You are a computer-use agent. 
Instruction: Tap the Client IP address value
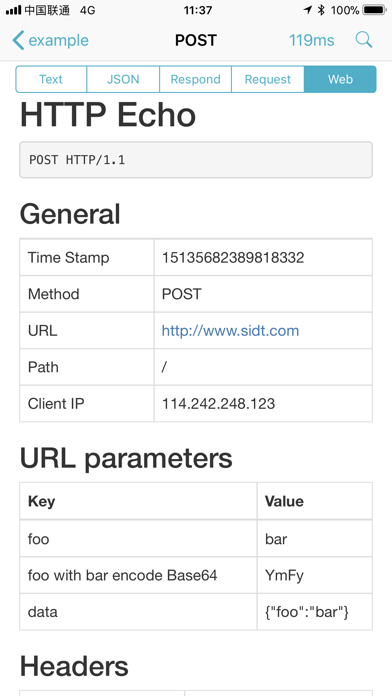tap(218, 403)
